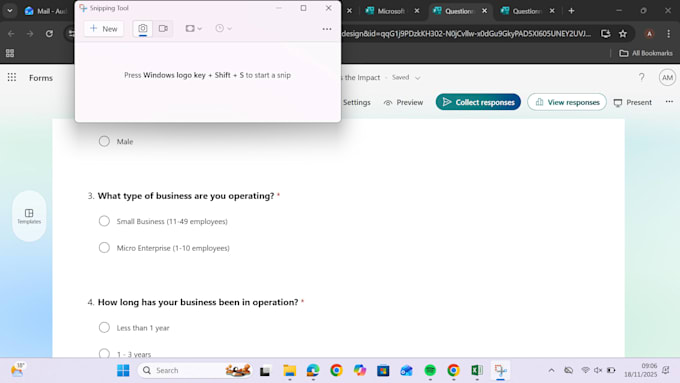Select Less than 1 year
680x383 pixels.
coord(104,327)
